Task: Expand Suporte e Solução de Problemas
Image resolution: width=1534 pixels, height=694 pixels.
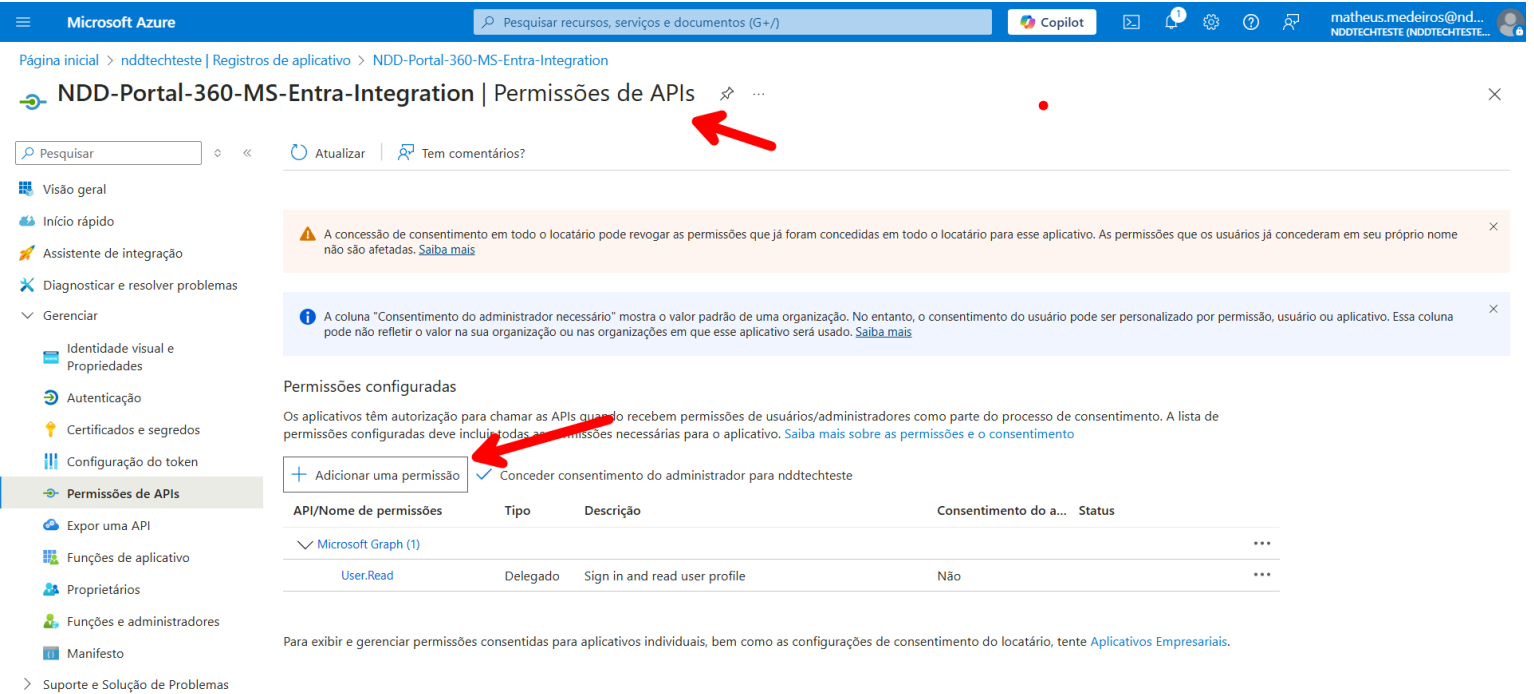Action: 27,685
